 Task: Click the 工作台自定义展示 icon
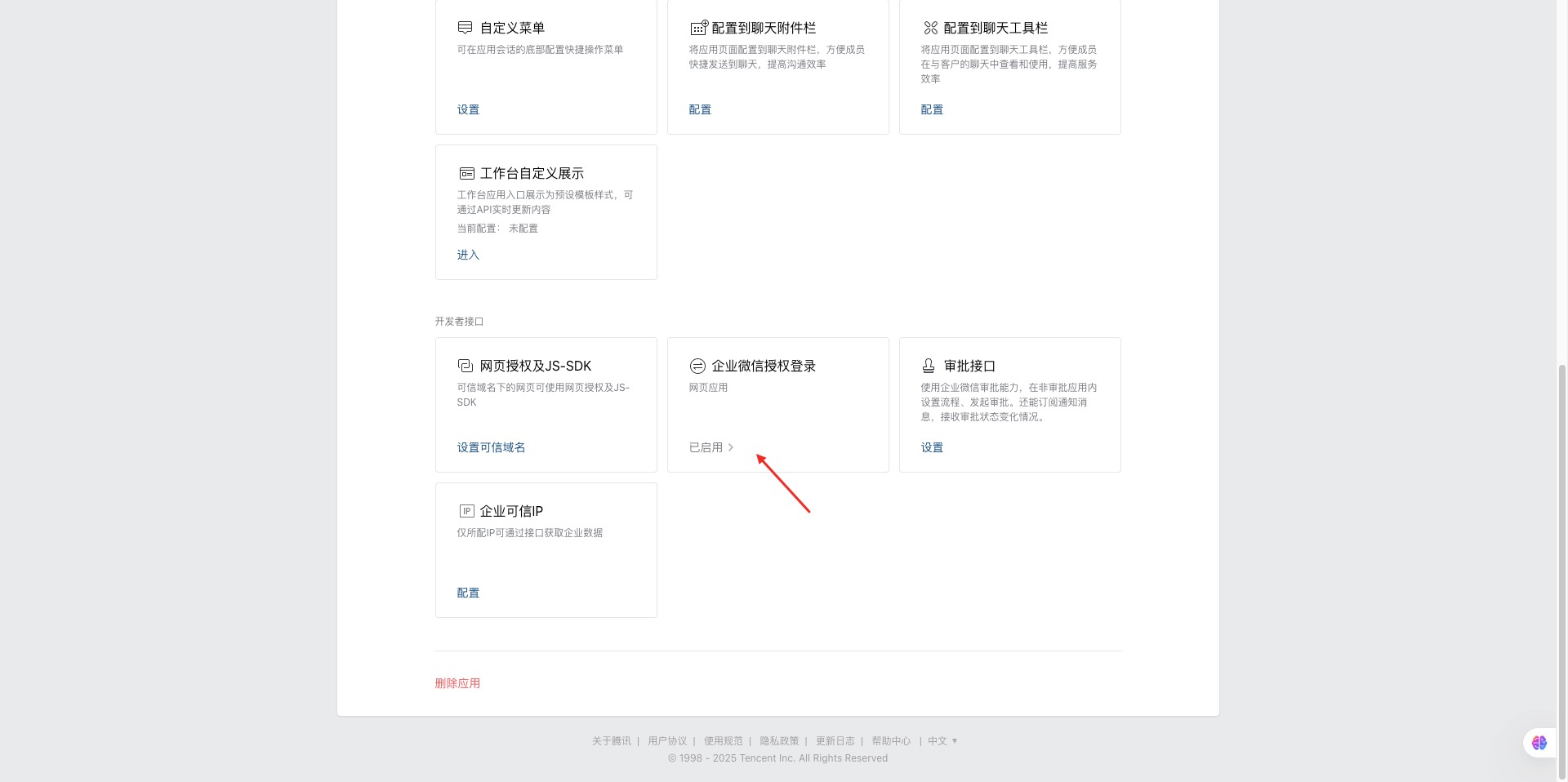click(466, 173)
